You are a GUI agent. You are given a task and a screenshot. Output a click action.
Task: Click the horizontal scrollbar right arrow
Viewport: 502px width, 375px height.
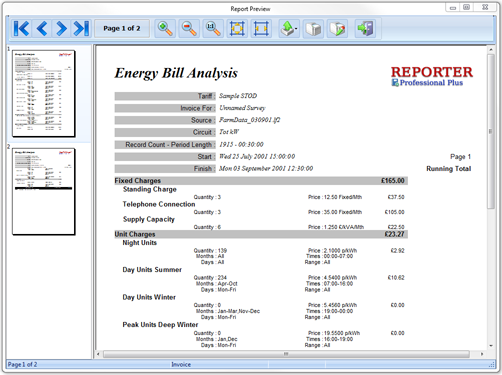click(482, 354)
